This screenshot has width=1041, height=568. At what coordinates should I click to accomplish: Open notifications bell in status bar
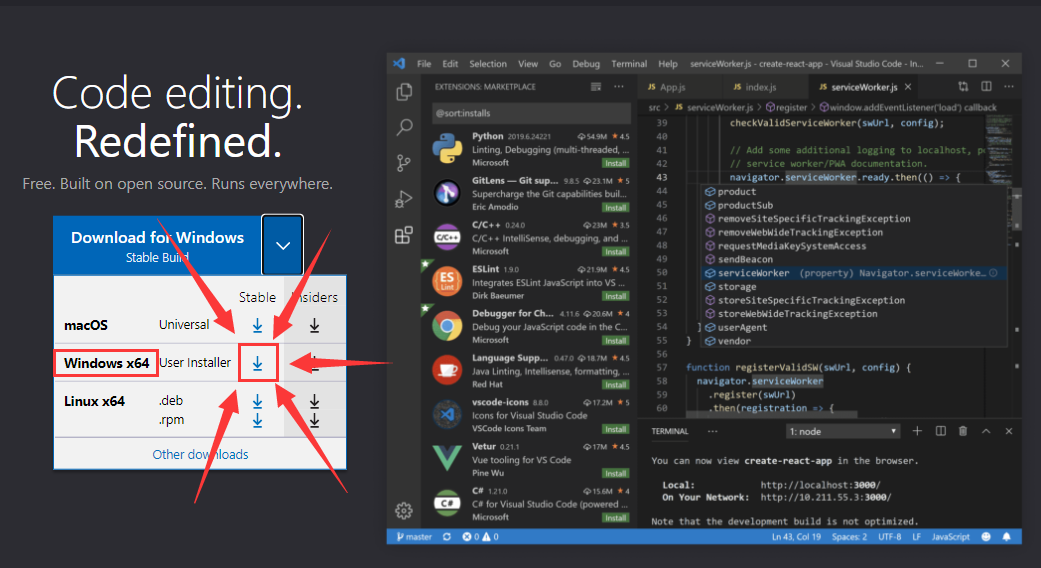tap(1007, 537)
